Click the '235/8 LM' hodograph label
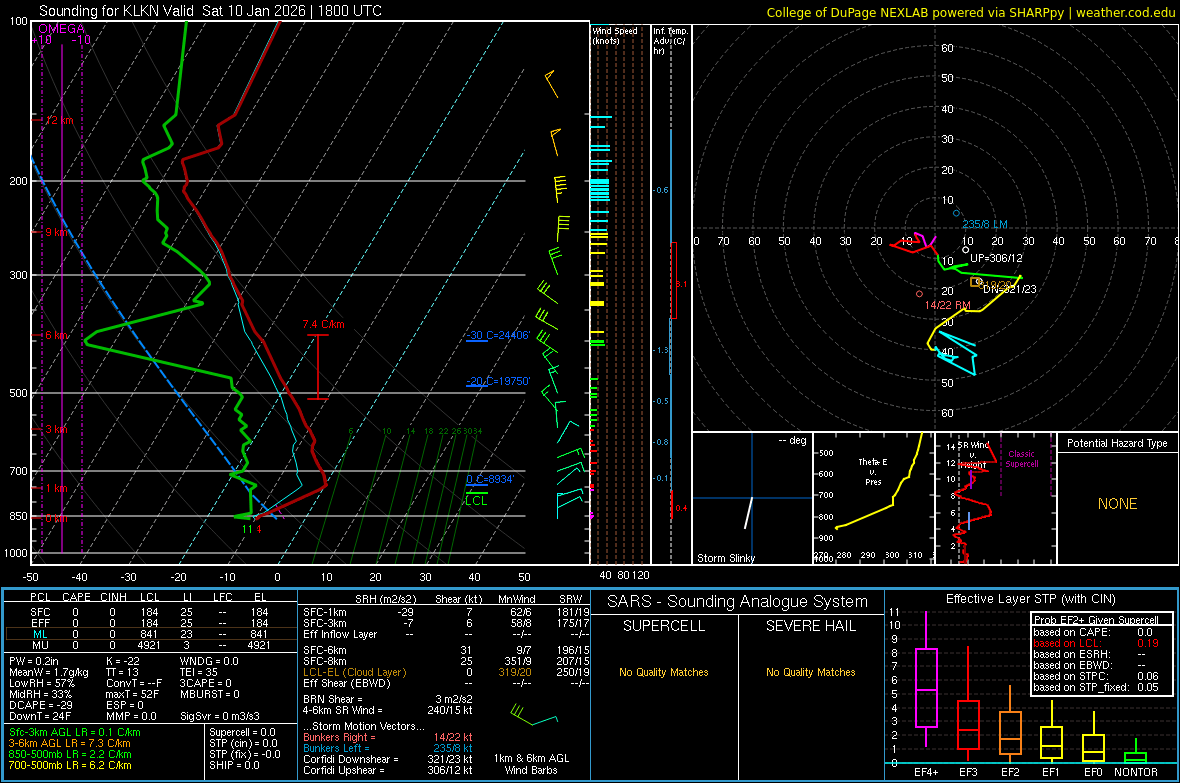 point(984,224)
